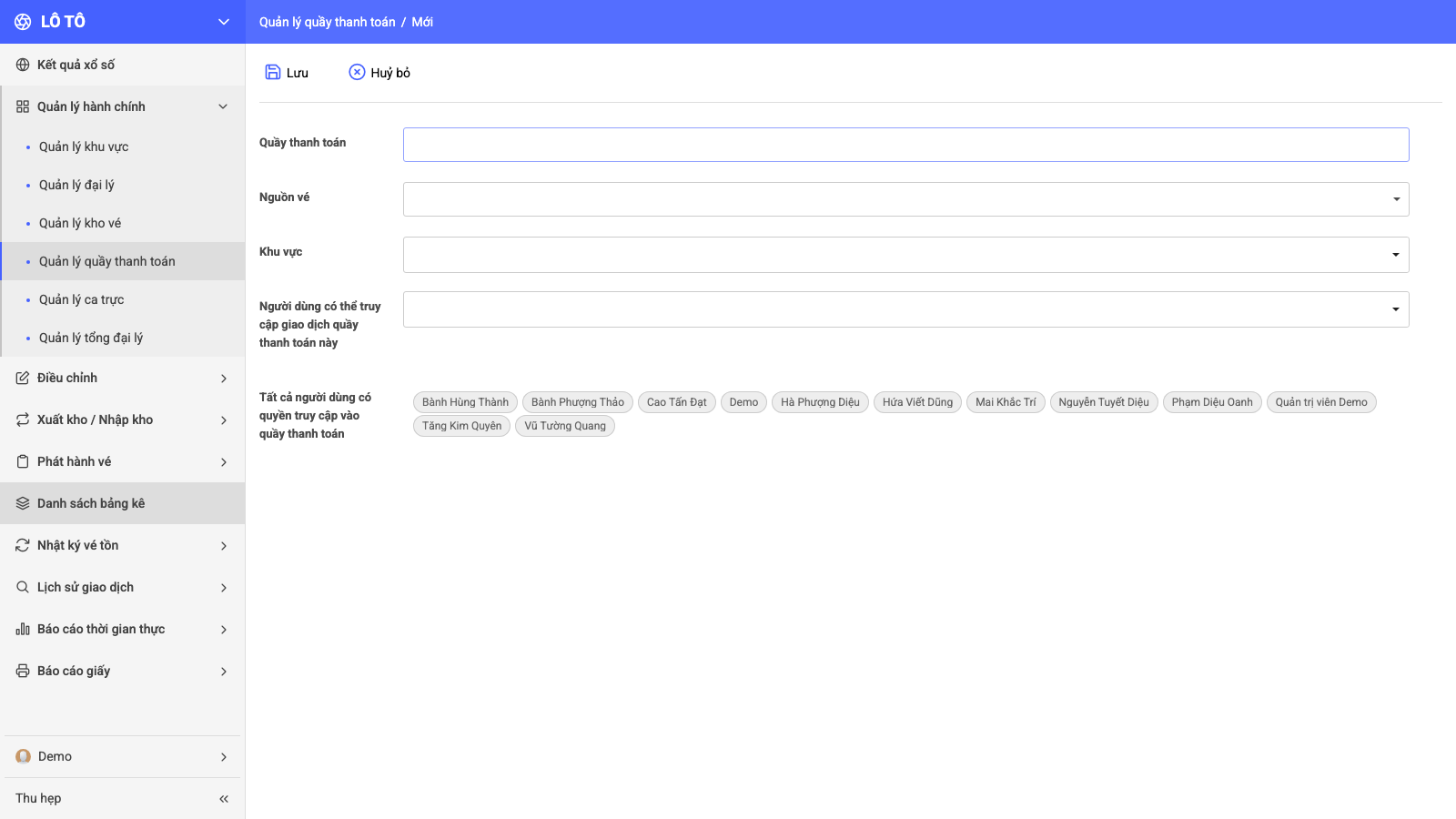Click the Lưu save icon
Screen dimensions: 1456x819
click(272, 72)
